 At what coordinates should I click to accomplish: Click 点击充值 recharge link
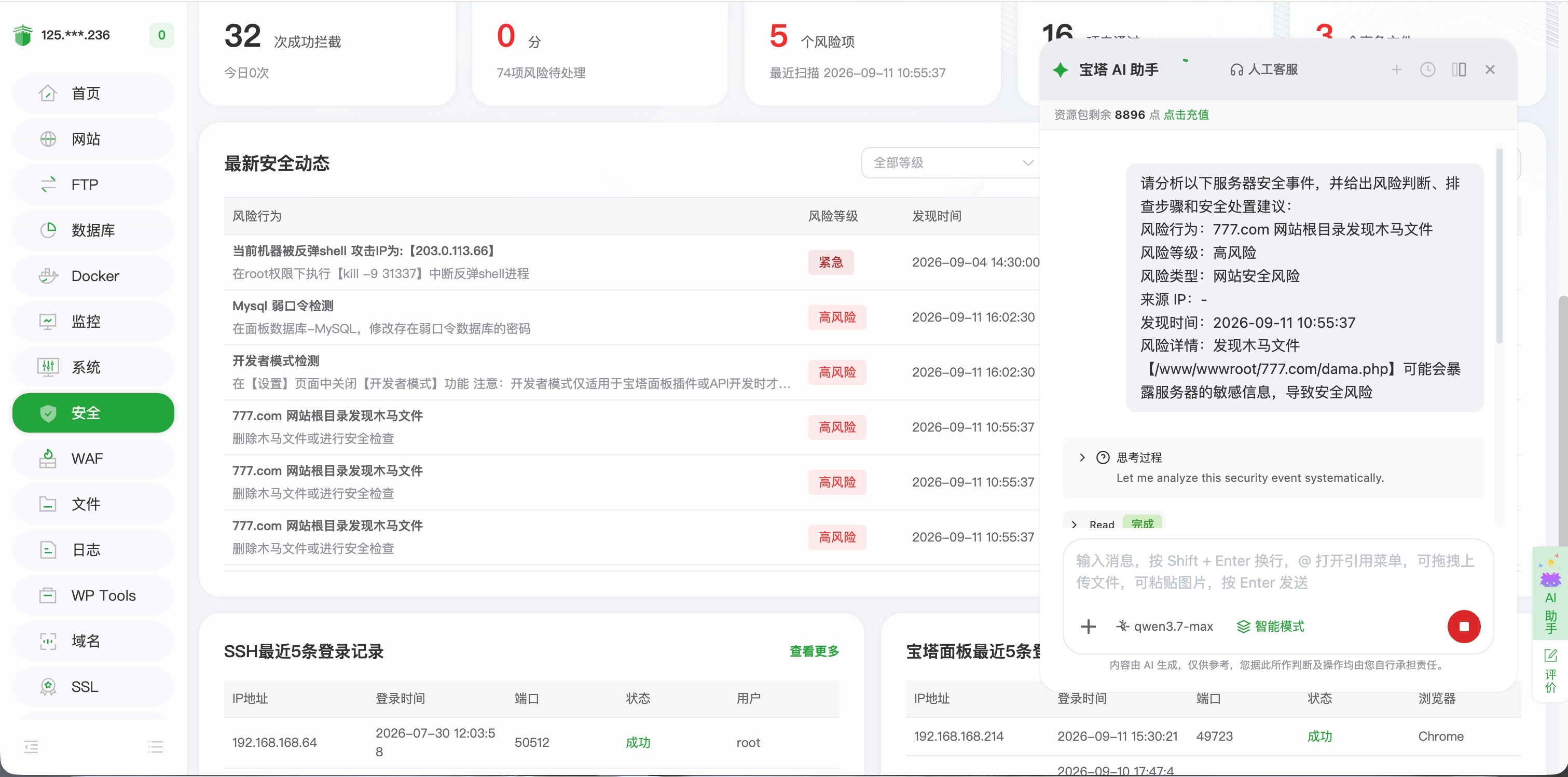pyautogui.click(x=1186, y=115)
